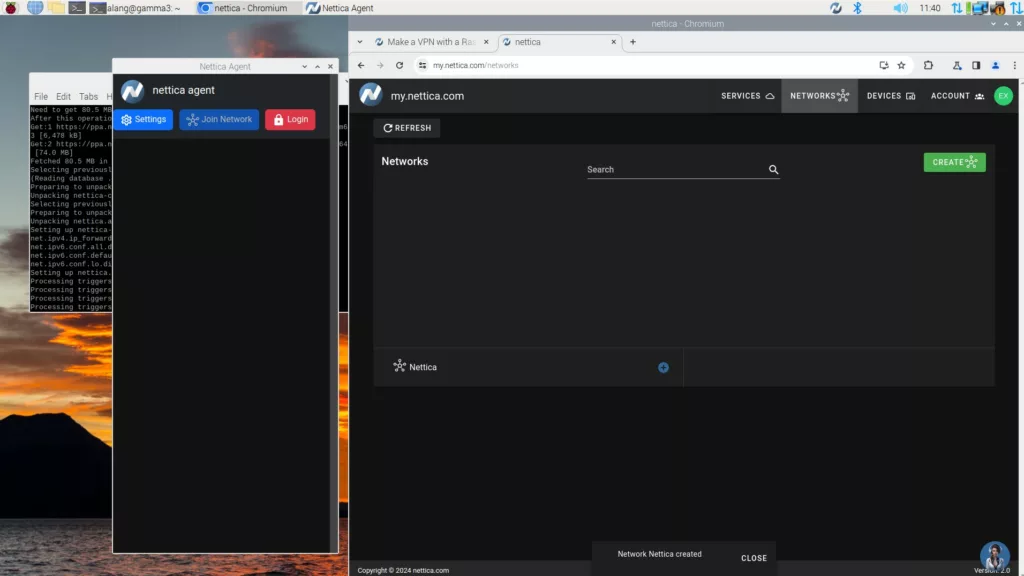Open Settings in the Nettica Agent

[x=143, y=119]
